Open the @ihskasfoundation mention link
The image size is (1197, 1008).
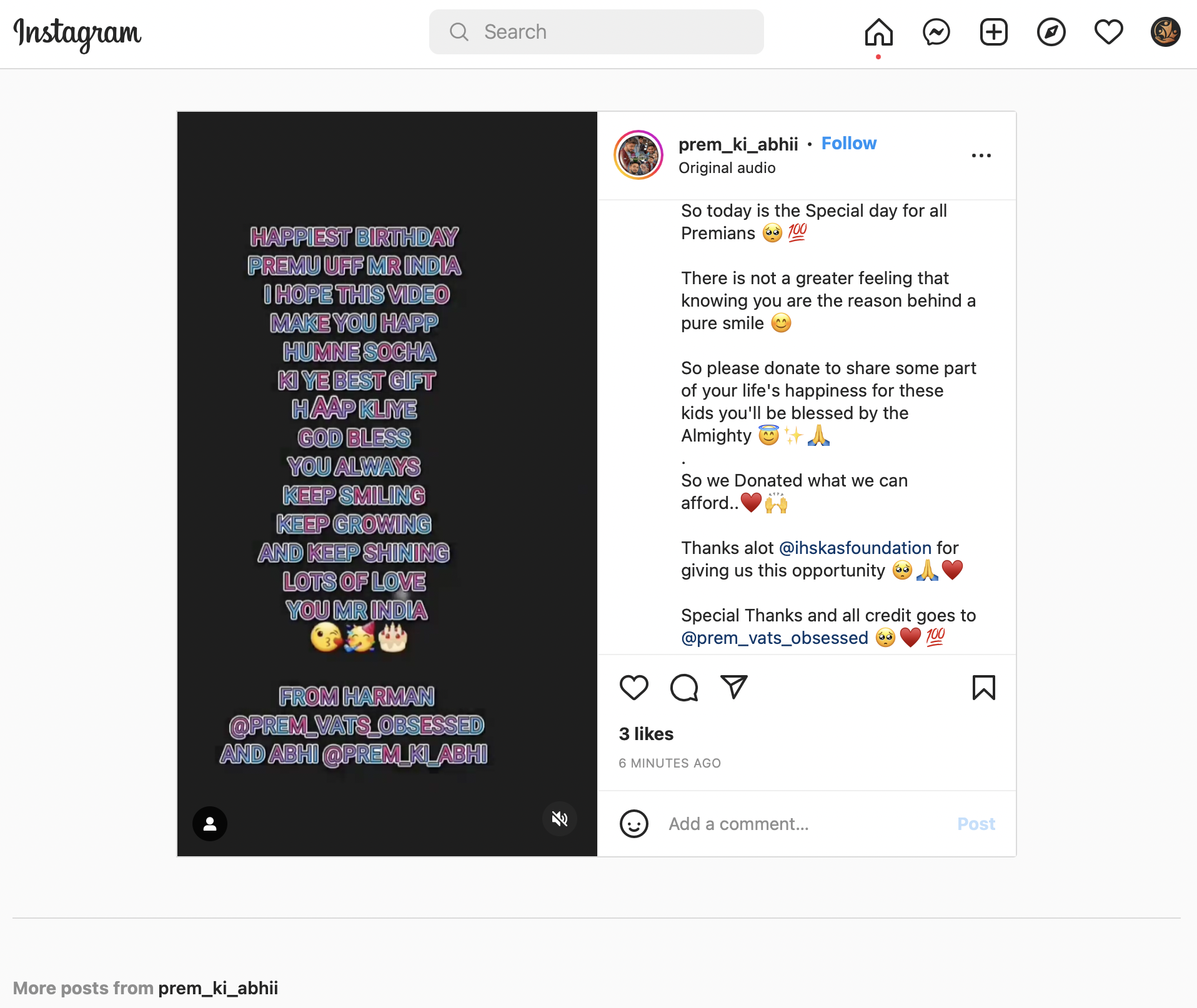[x=855, y=548]
